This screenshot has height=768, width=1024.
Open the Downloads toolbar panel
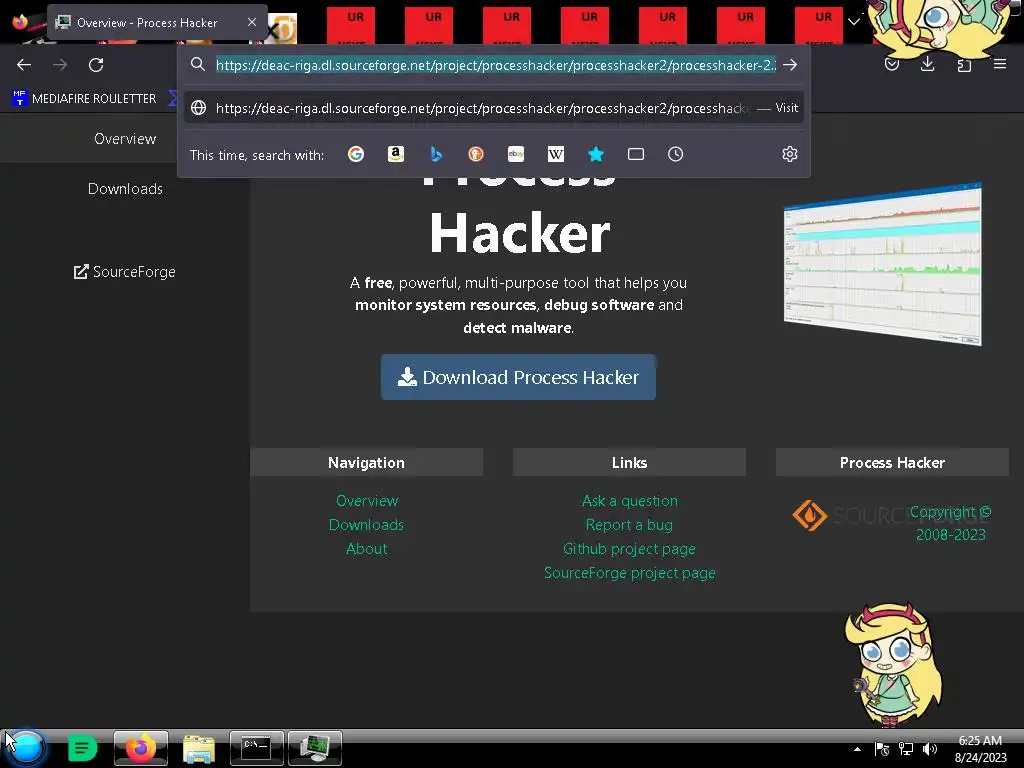[927, 64]
